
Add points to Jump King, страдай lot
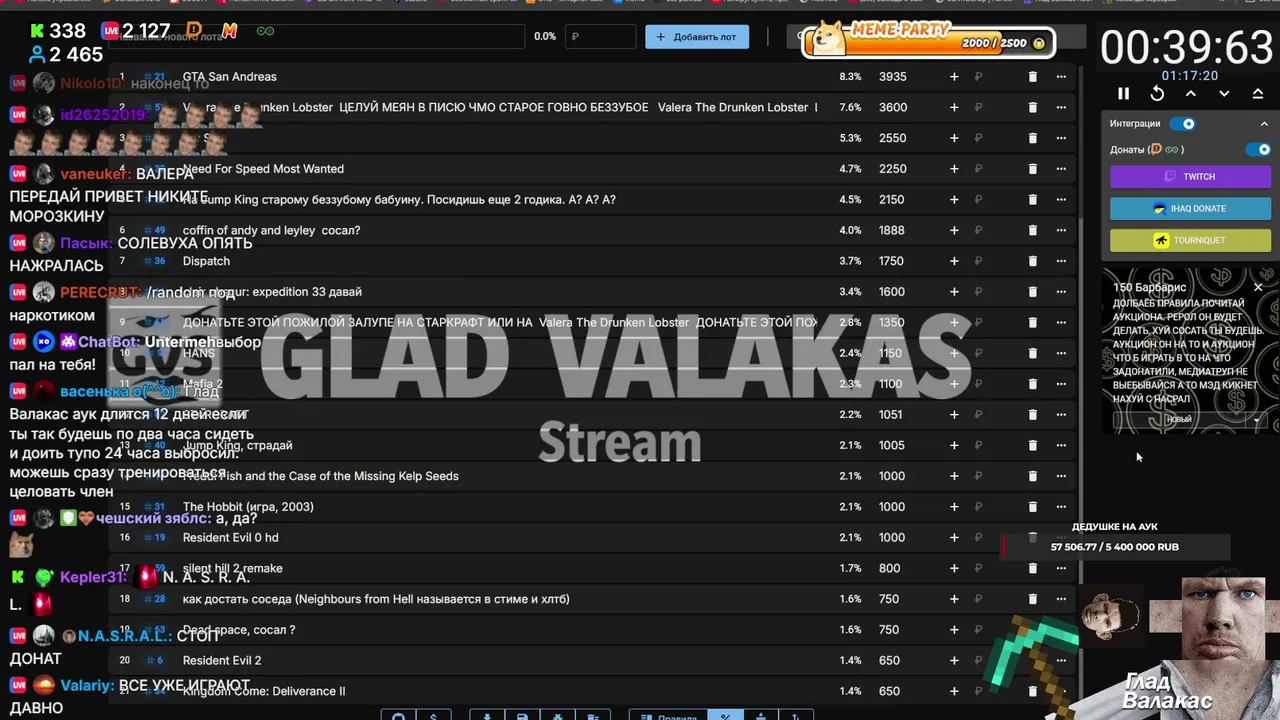point(954,446)
